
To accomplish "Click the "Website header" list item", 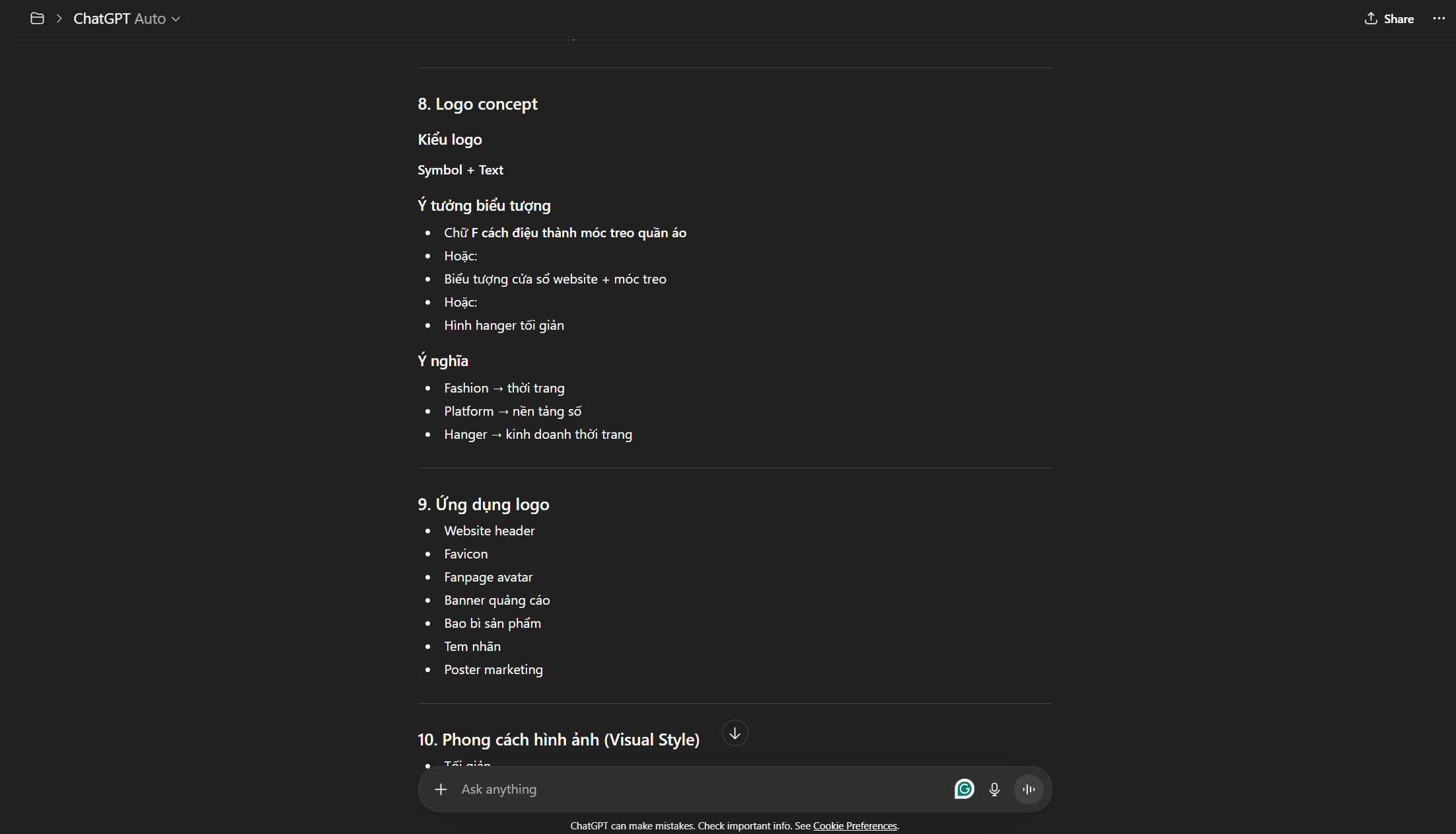I will pos(489,531).
